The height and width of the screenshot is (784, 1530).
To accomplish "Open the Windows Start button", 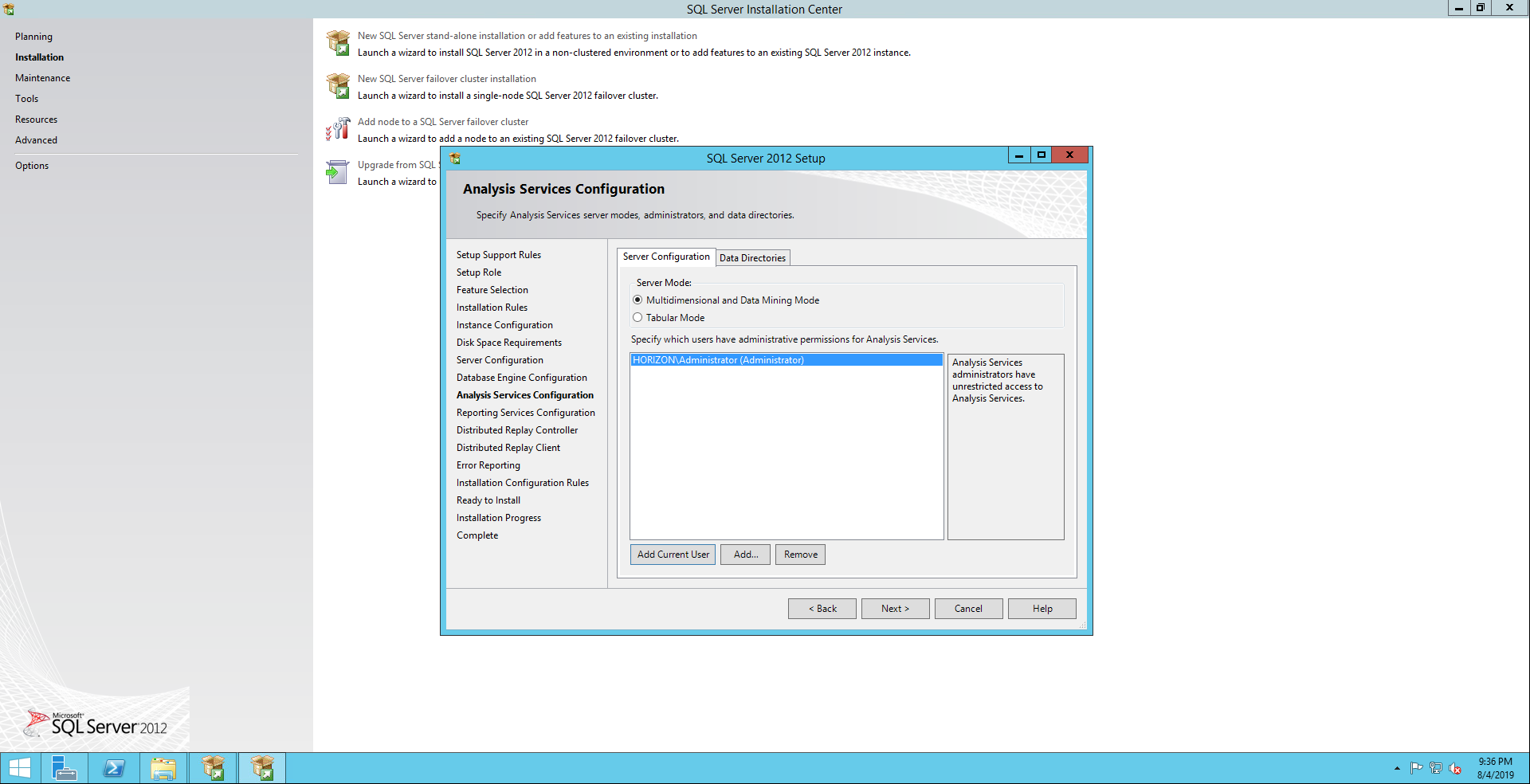I will pos(20,768).
